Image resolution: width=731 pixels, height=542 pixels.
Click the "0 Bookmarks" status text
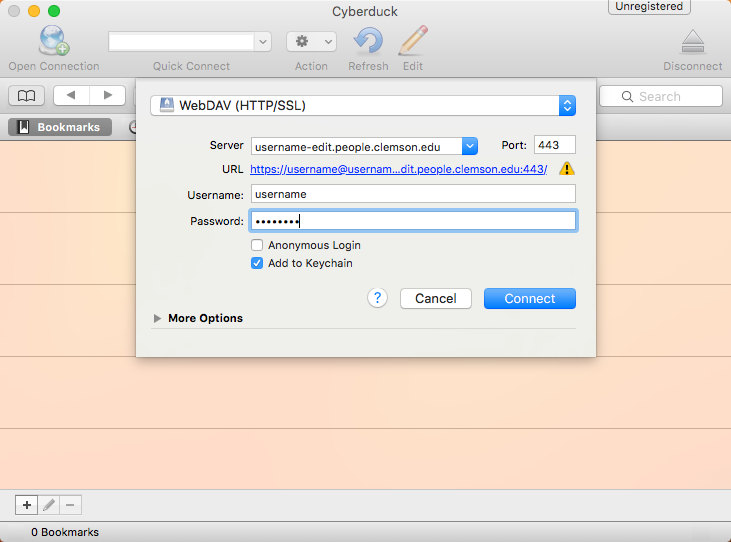[x=65, y=532]
